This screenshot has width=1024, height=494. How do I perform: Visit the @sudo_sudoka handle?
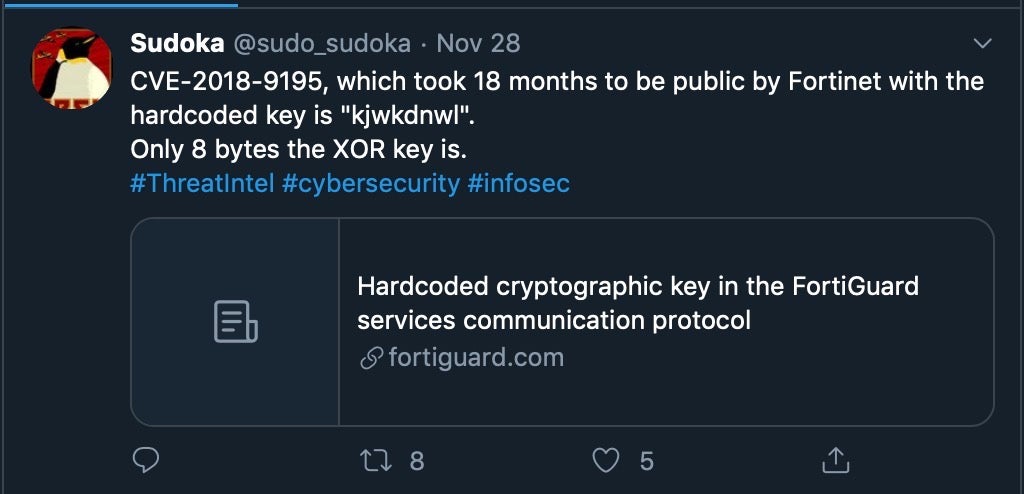coord(322,44)
